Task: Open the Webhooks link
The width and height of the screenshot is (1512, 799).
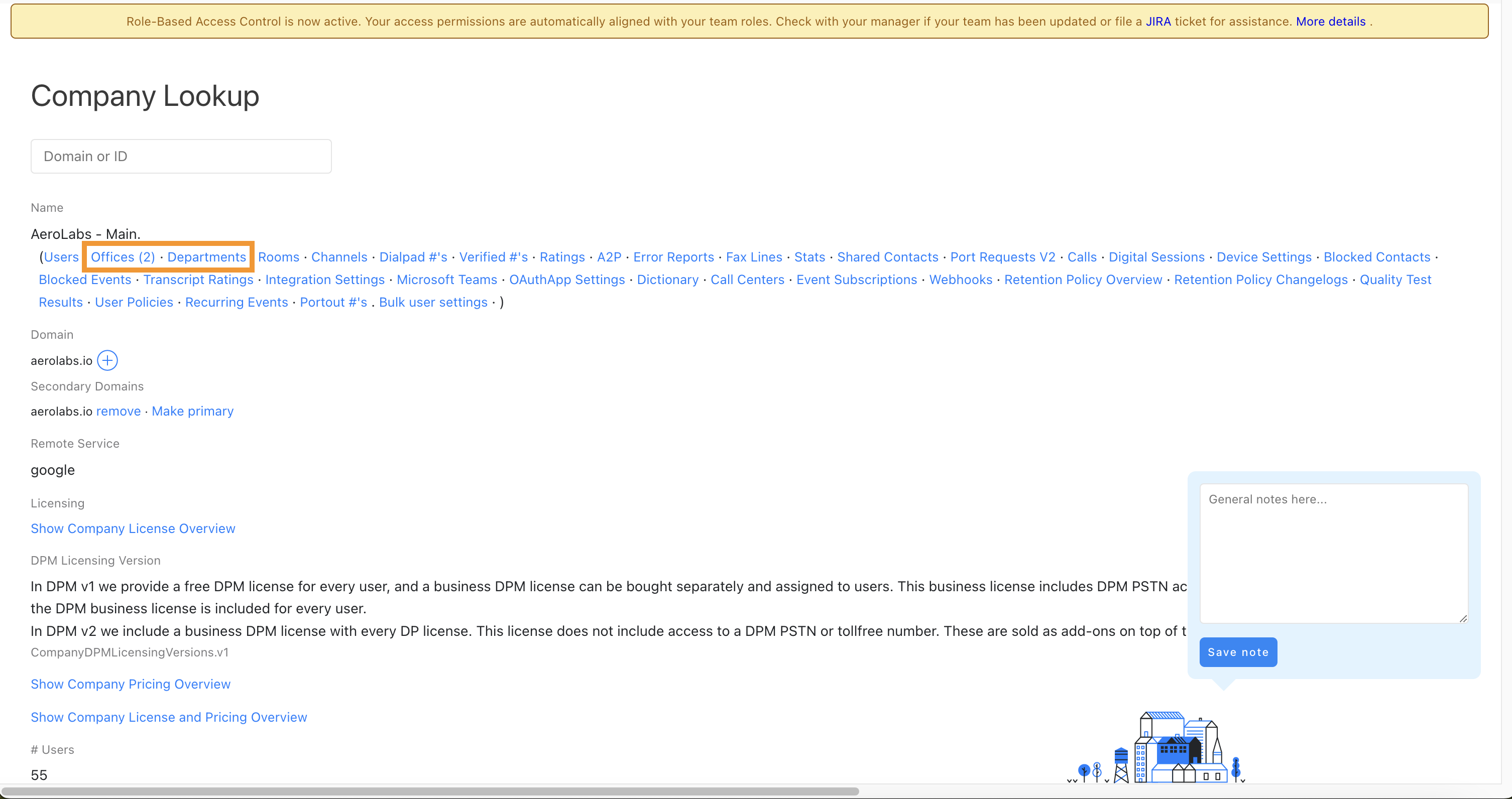Action: pos(961,280)
